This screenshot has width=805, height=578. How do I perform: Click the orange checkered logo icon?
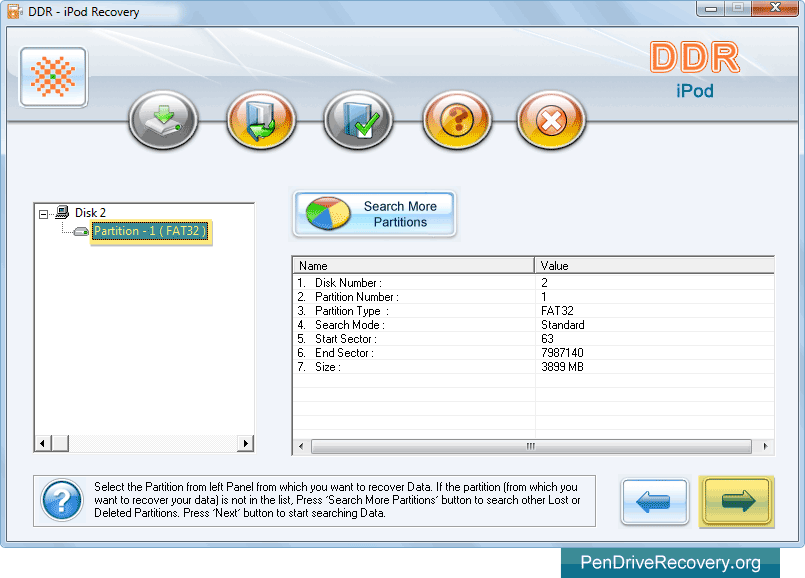coord(53,77)
